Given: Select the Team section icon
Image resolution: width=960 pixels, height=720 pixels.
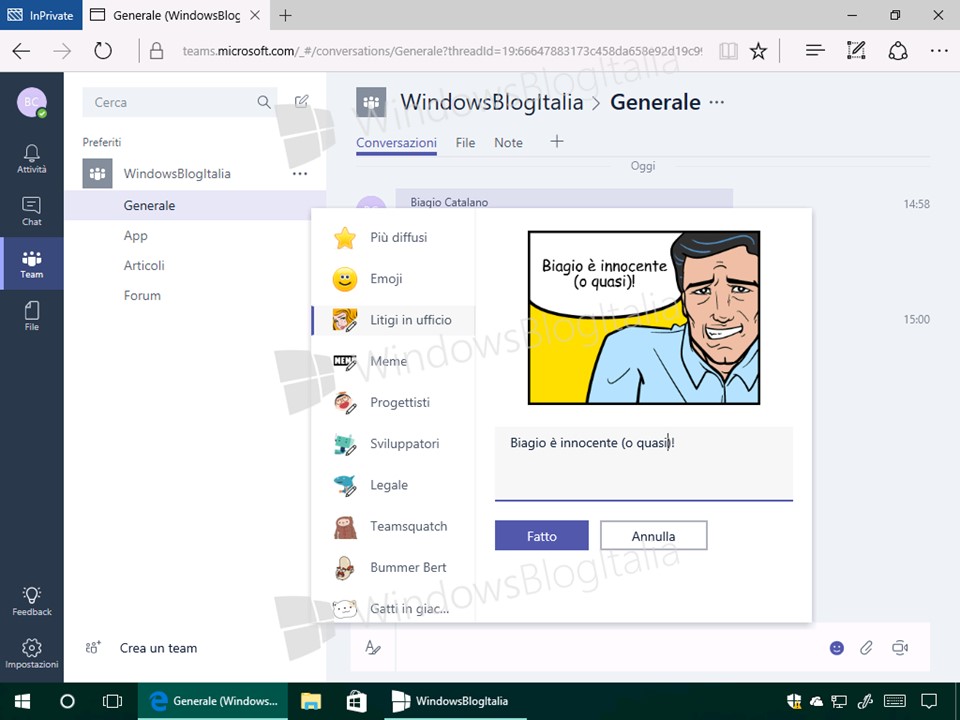Looking at the screenshot, I should (x=31, y=264).
